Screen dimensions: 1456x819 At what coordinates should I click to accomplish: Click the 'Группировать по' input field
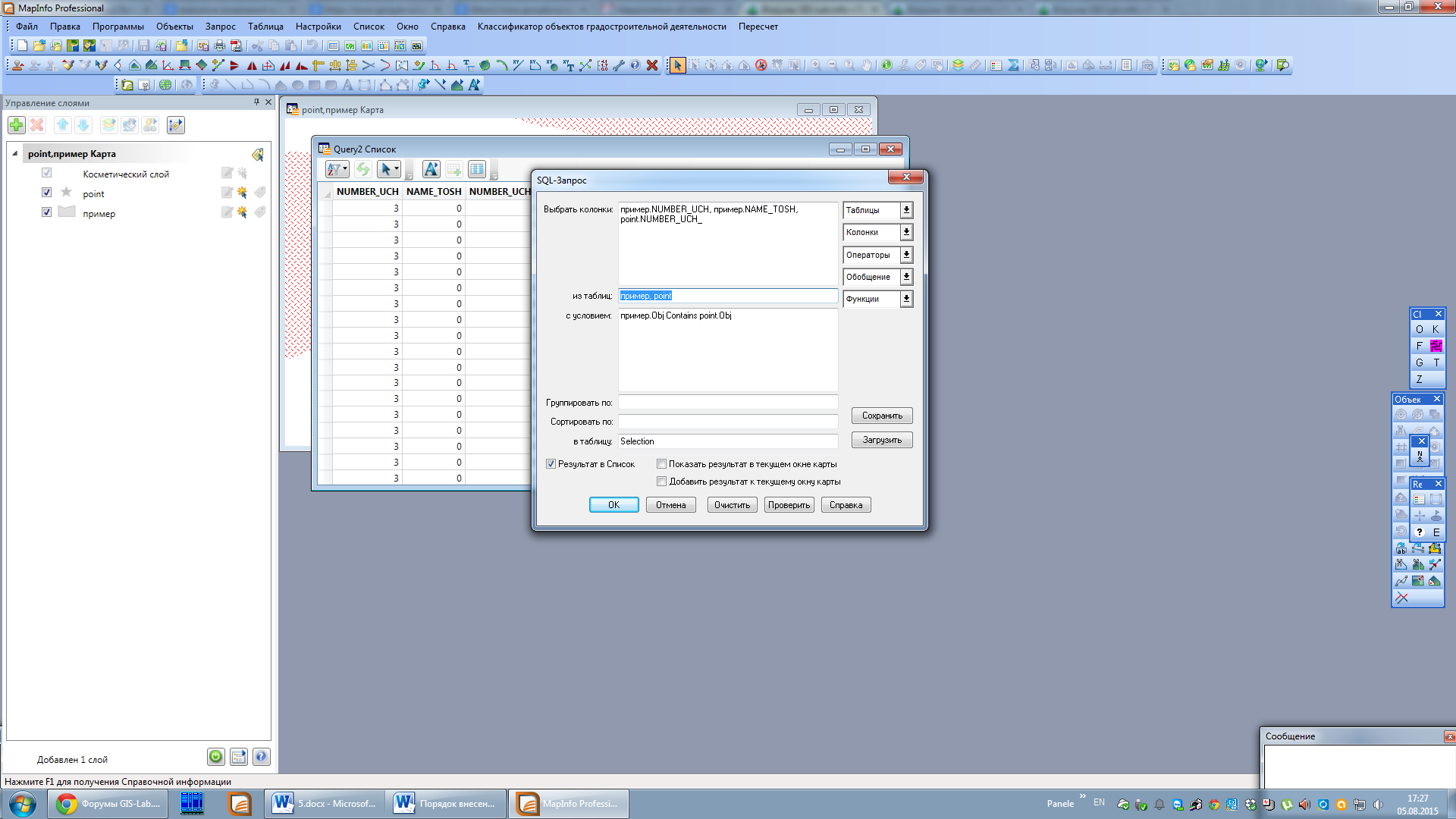pyautogui.click(x=727, y=403)
